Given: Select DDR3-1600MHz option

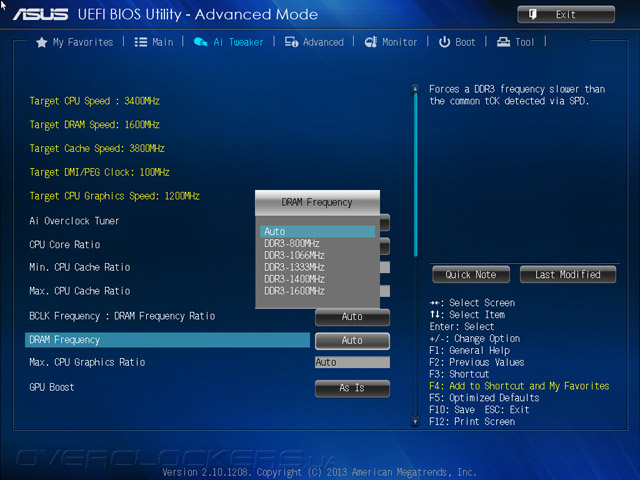Looking at the screenshot, I should (317, 291).
